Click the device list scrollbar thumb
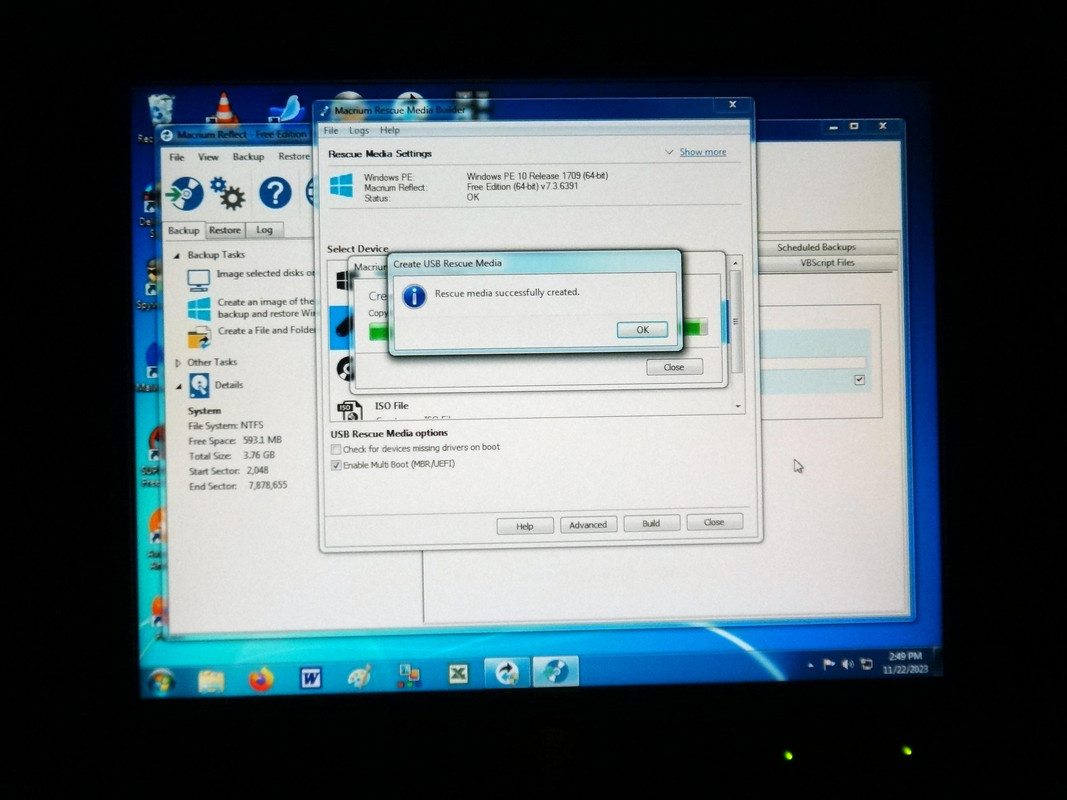This screenshot has height=800, width=1067. [736, 321]
